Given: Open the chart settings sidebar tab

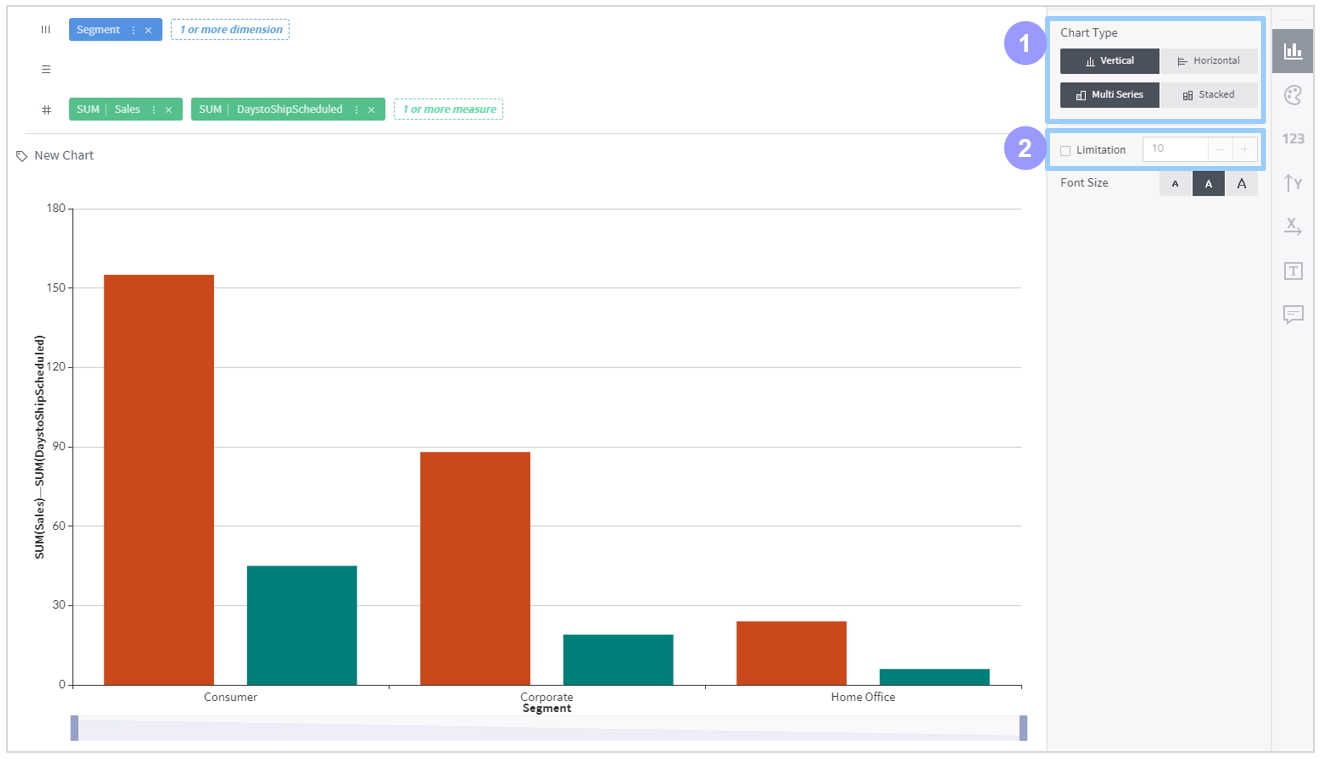Looking at the screenshot, I should pos(1293,51).
